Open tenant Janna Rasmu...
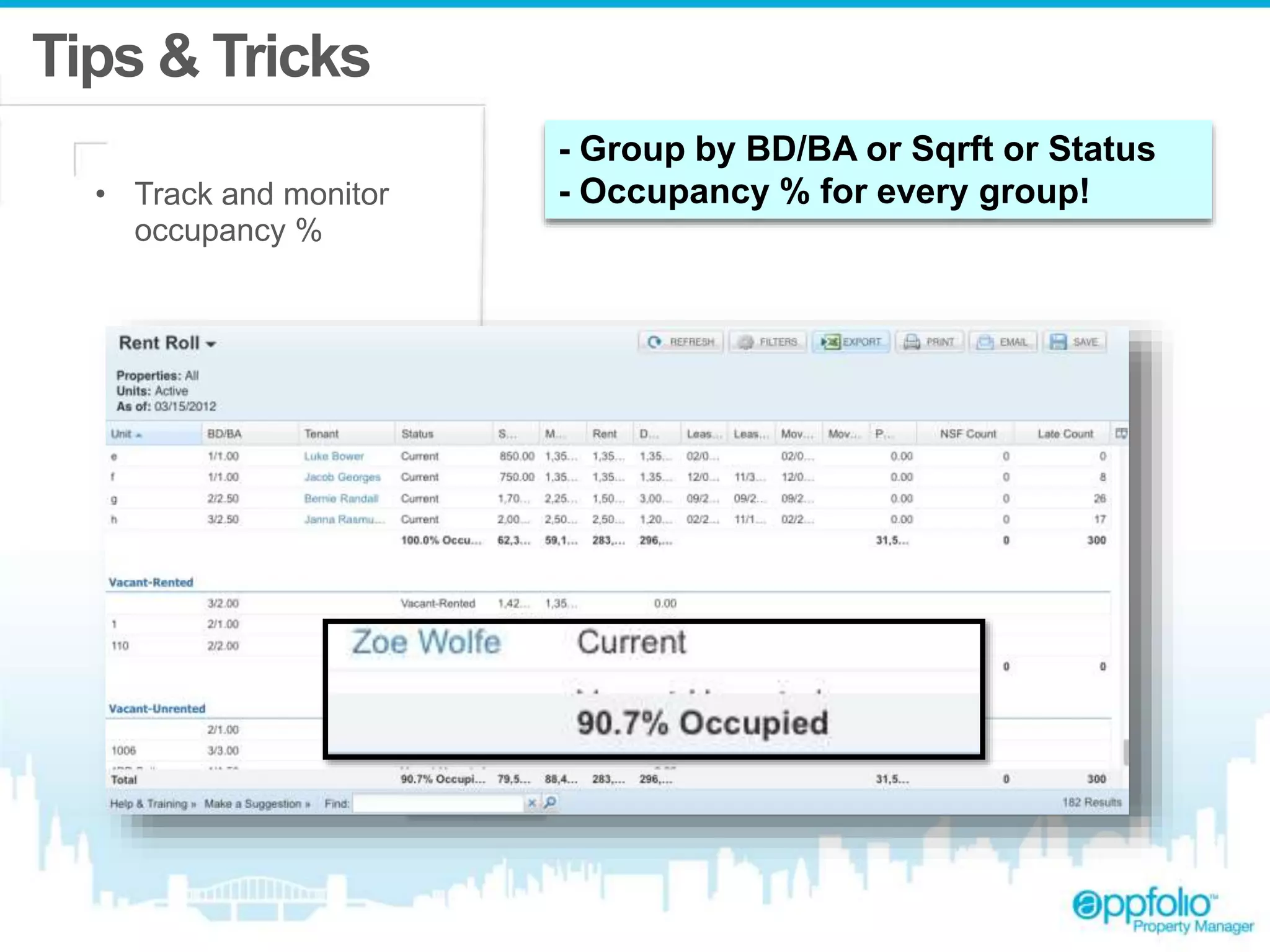 [344, 519]
